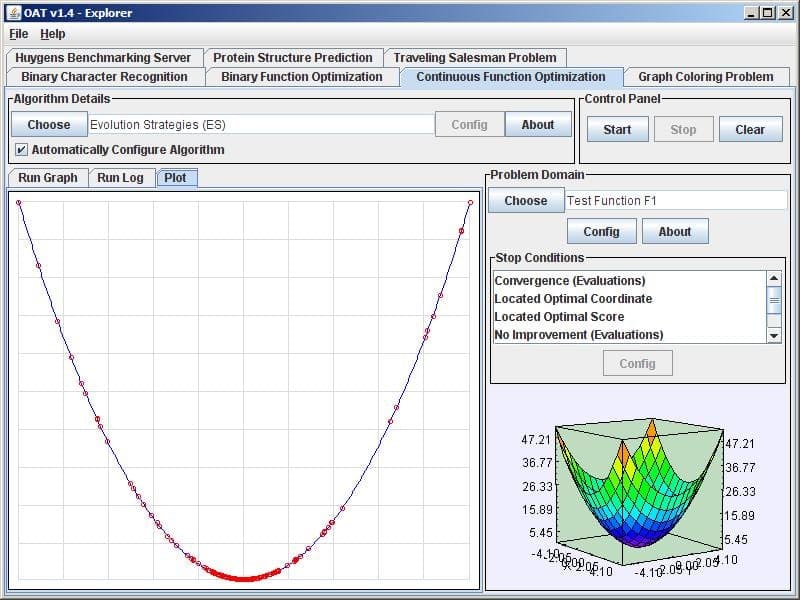Choose an algorithm in Algorithm Details
Image resolution: width=800 pixels, height=600 pixels.
(49, 125)
